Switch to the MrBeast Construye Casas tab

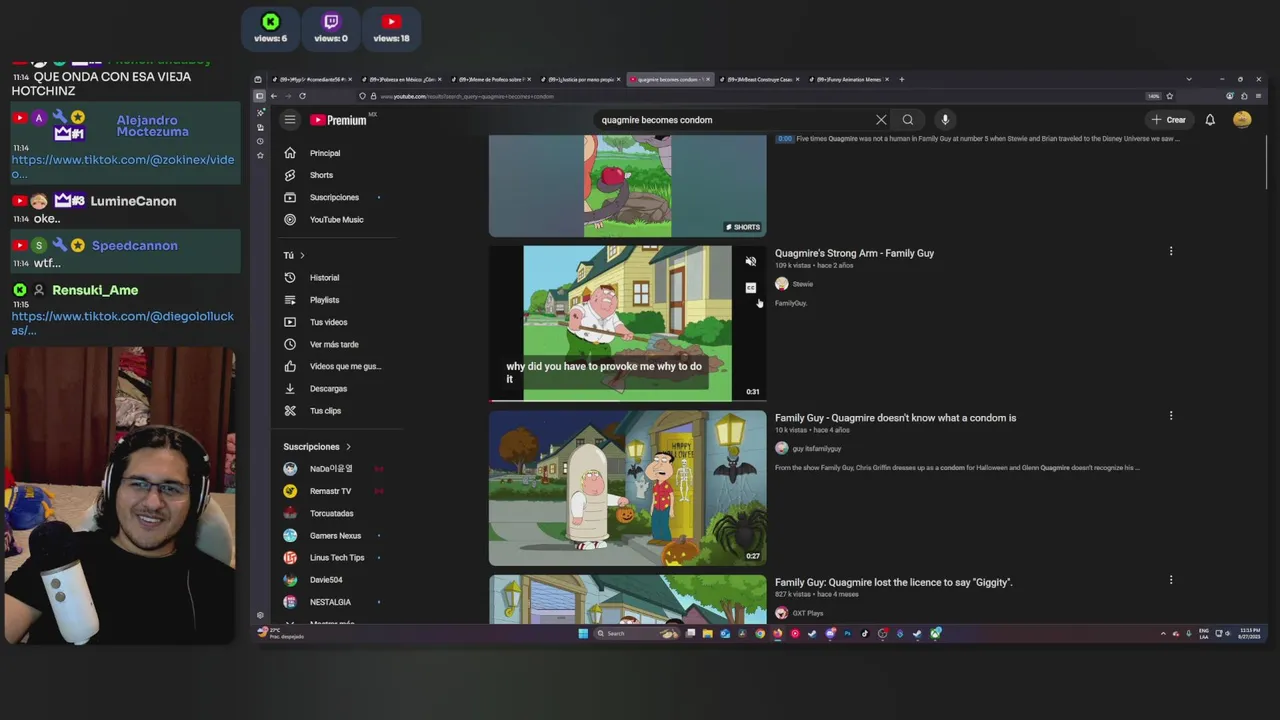coord(761,79)
